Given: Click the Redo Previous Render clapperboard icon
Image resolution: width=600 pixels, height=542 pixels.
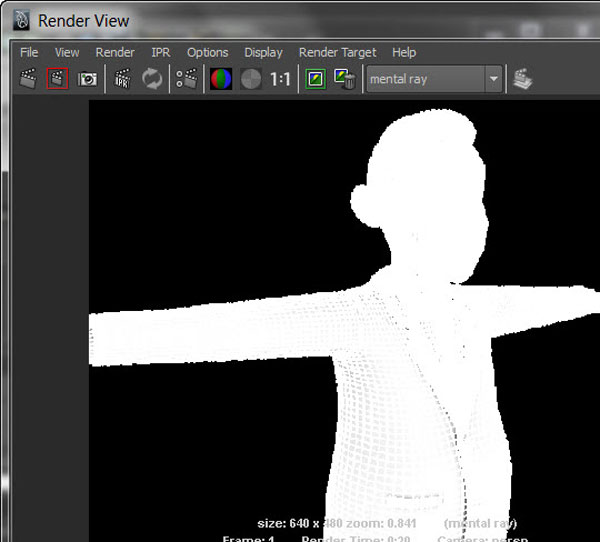Looking at the screenshot, I should click(29, 79).
